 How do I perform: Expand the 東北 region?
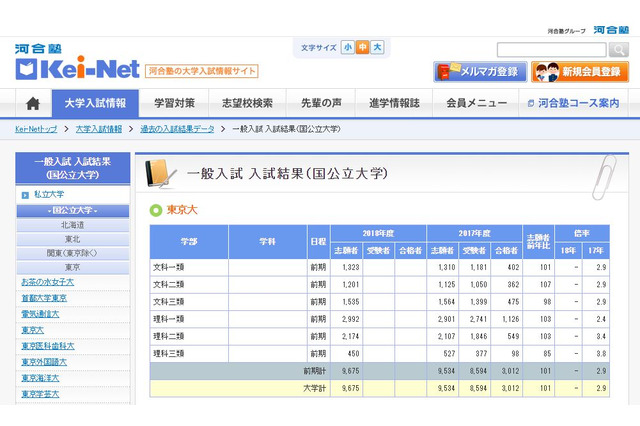tap(73, 239)
